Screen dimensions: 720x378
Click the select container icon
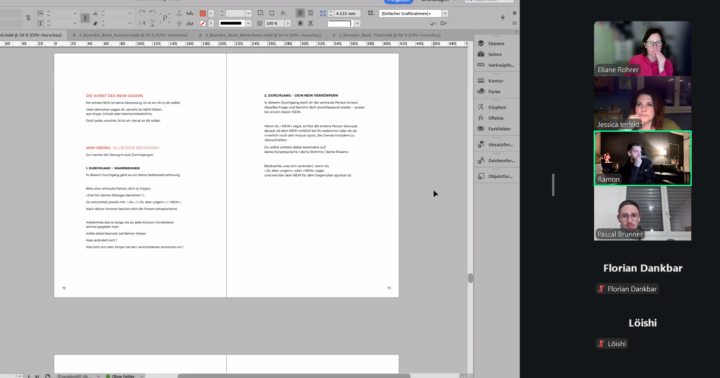click(179, 13)
